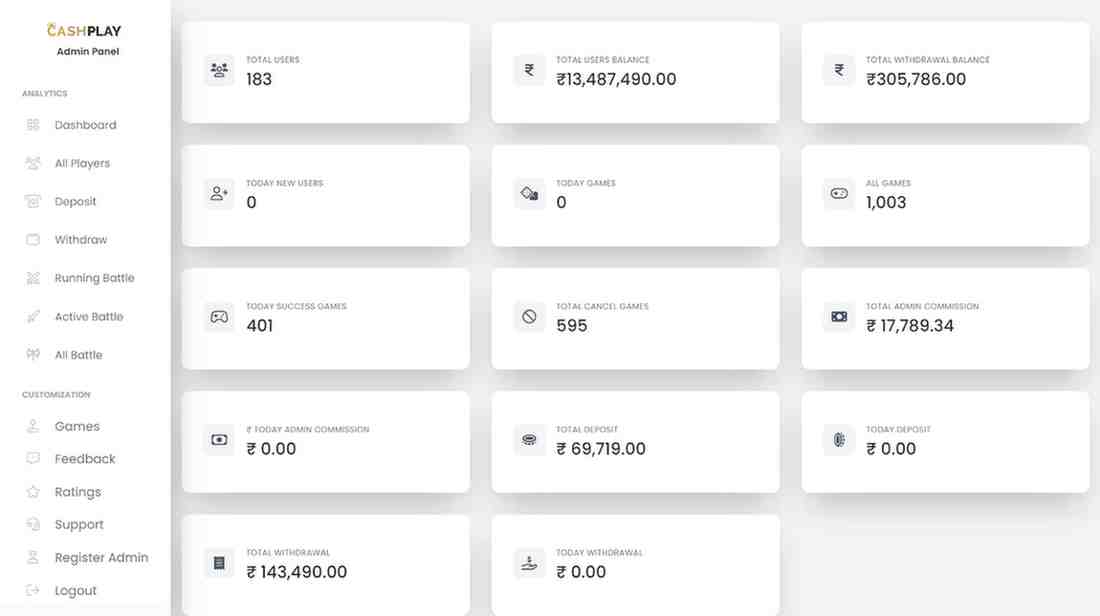This screenshot has height=616, width=1100.
Task: Click the Total Admin Commission cash icon
Action: [839, 316]
